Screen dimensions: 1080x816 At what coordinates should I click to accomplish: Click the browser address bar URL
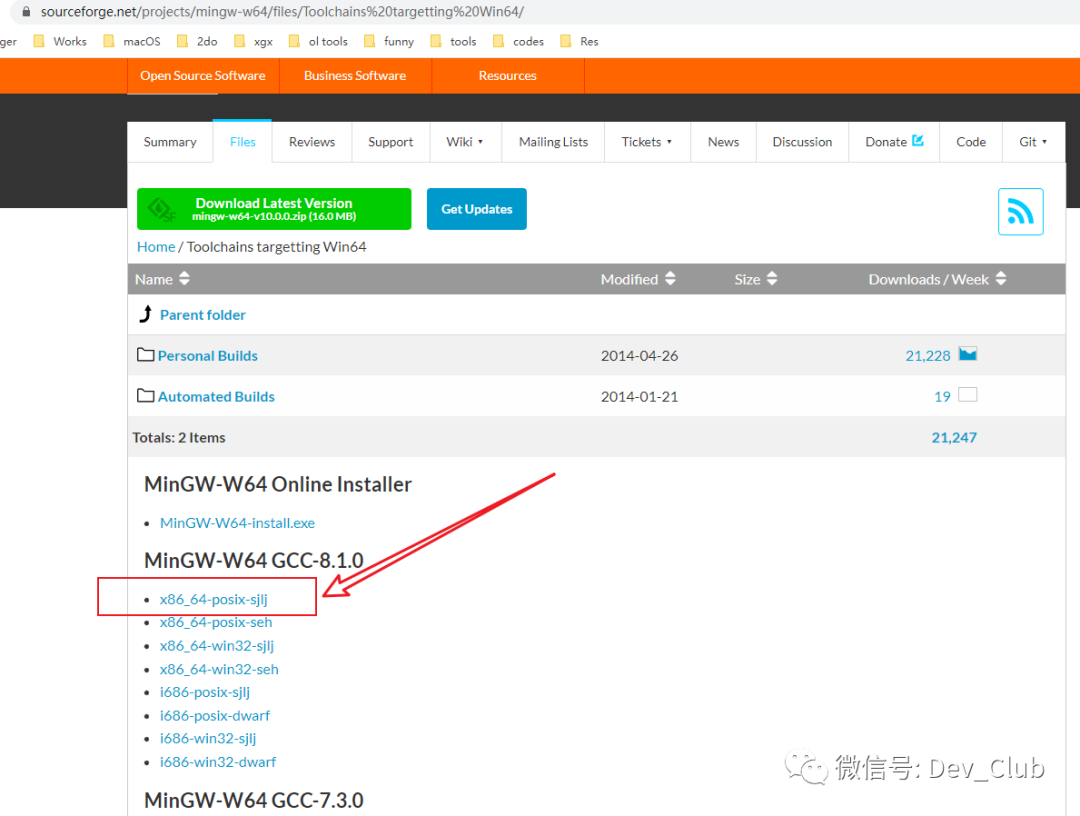(282, 12)
